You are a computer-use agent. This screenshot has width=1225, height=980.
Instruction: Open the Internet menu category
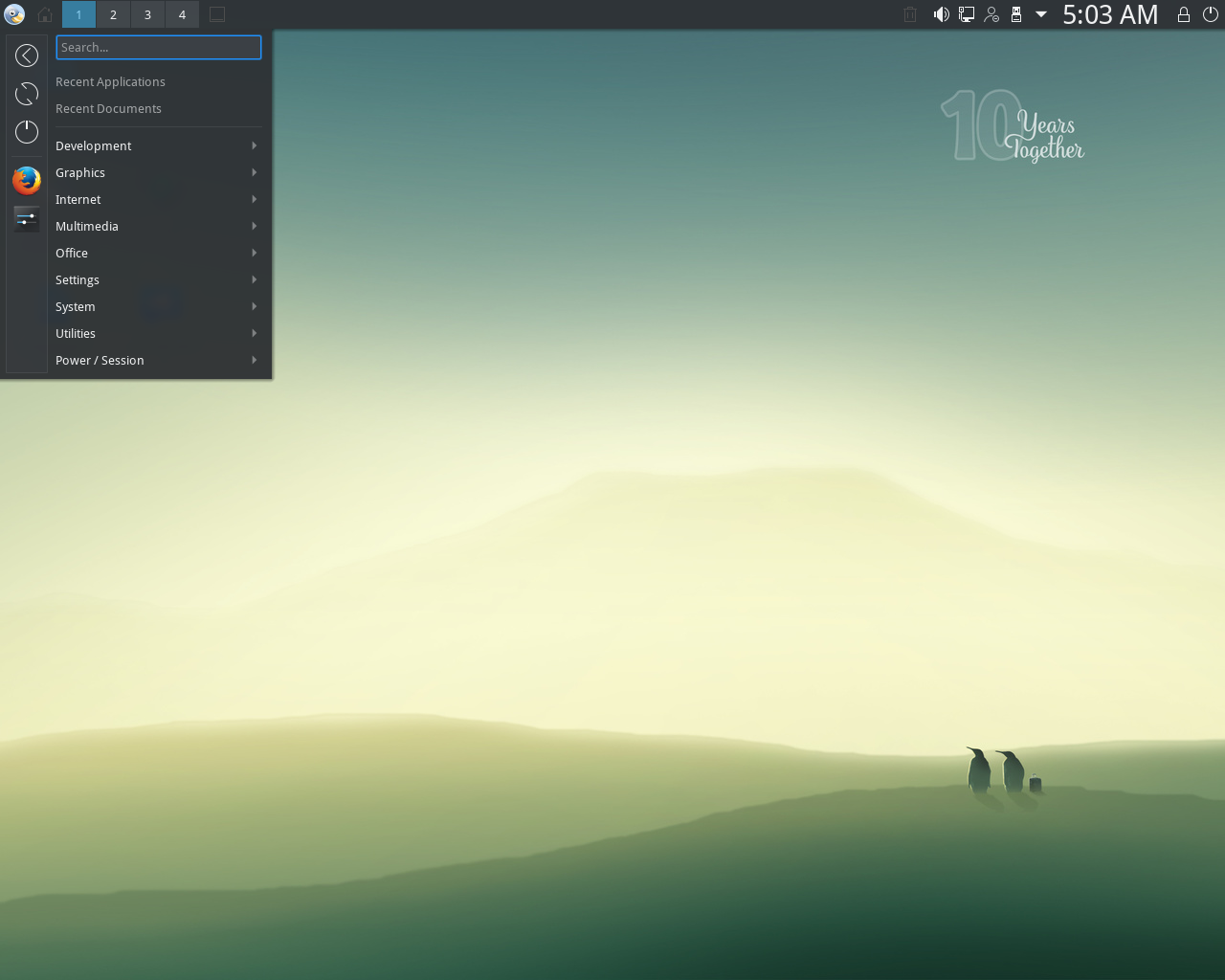point(158,199)
